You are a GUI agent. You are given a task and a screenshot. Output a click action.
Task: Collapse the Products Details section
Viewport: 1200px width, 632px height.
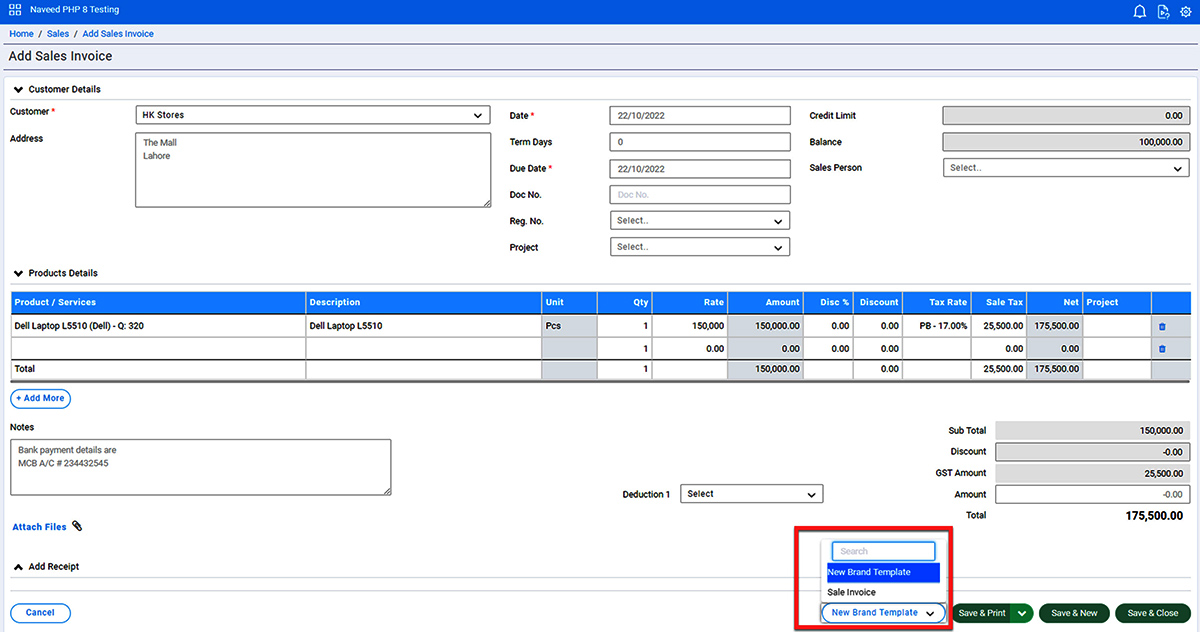[x=18, y=273]
